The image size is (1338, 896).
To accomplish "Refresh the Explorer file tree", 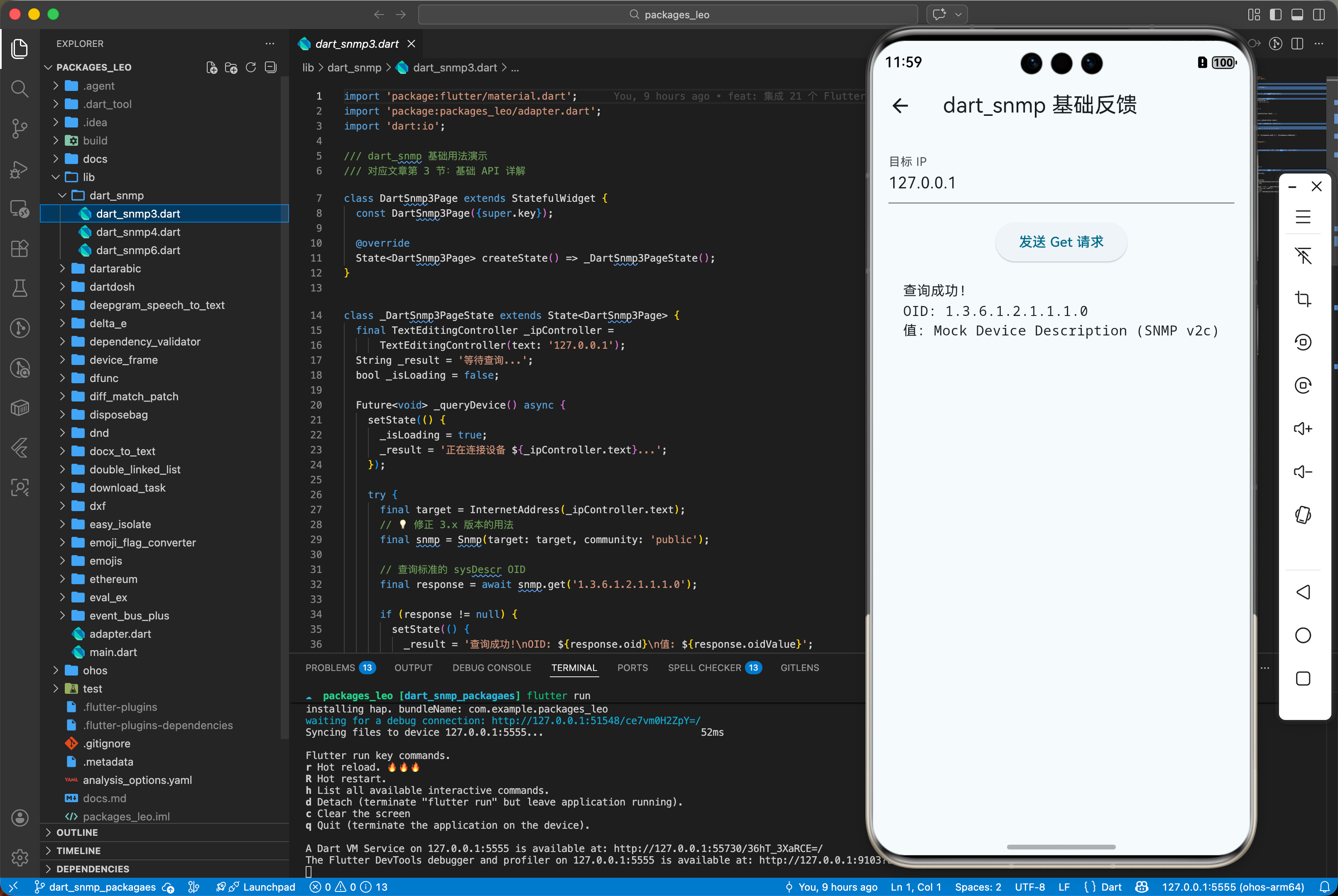I will [250, 67].
